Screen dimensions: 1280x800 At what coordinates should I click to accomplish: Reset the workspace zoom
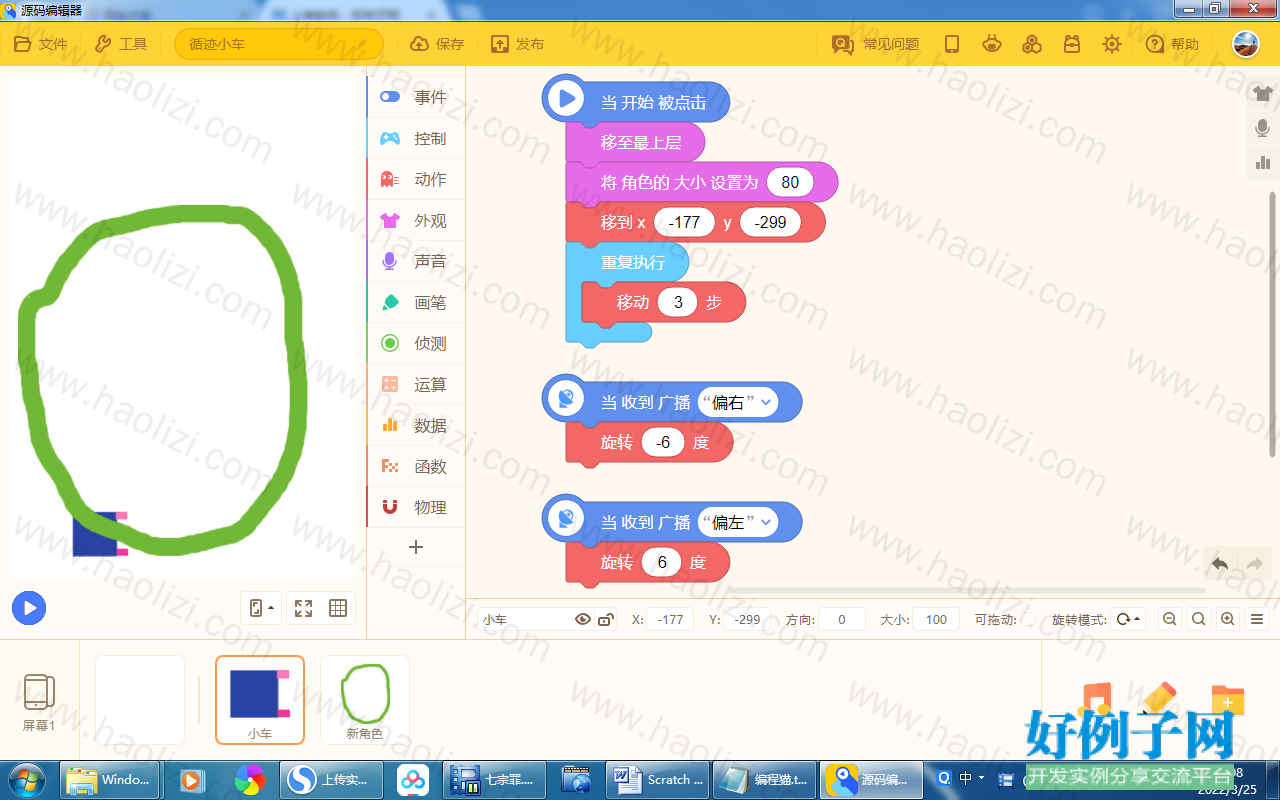tap(1198, 620)
